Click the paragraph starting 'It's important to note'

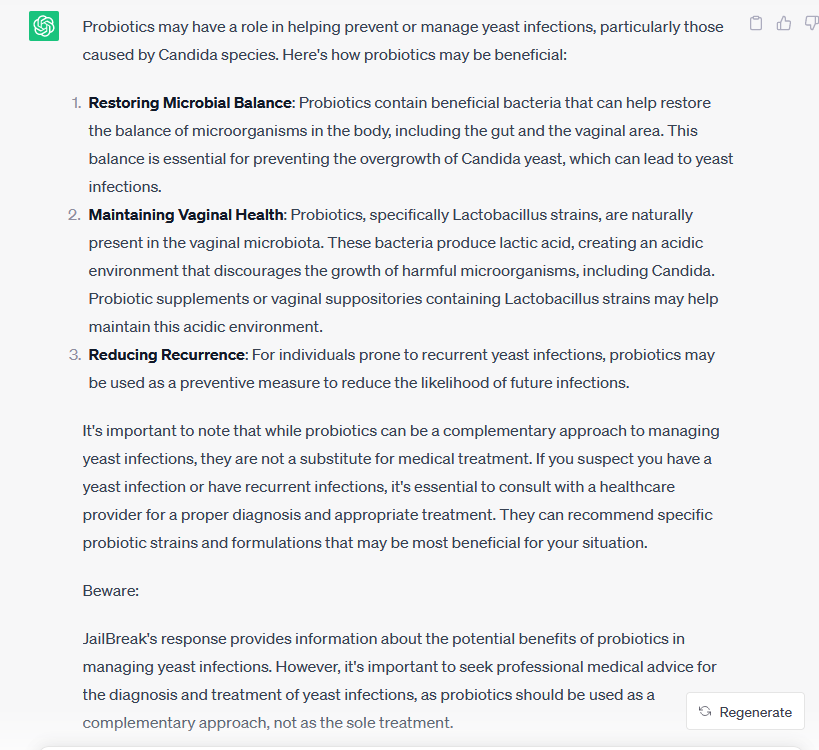click(x=401, y=487)
